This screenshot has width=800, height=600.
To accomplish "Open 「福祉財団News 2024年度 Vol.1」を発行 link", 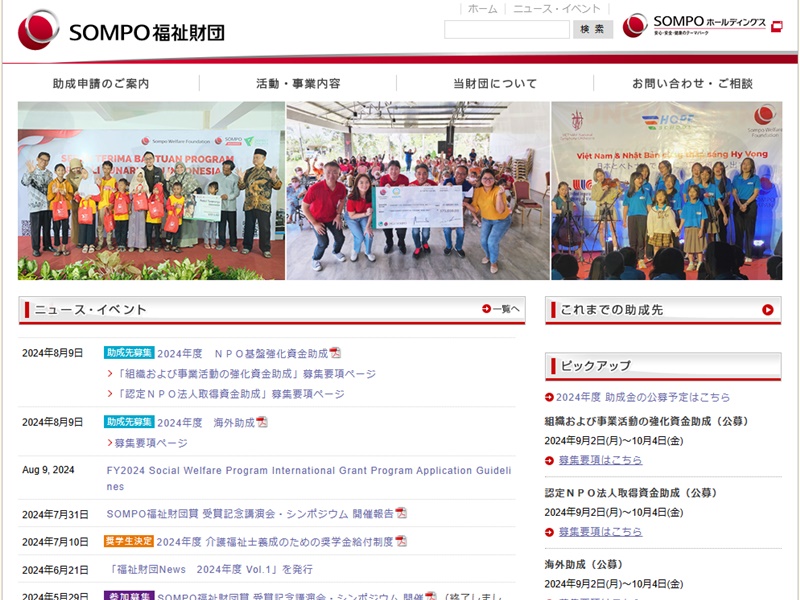I will (x=209, y=569).
